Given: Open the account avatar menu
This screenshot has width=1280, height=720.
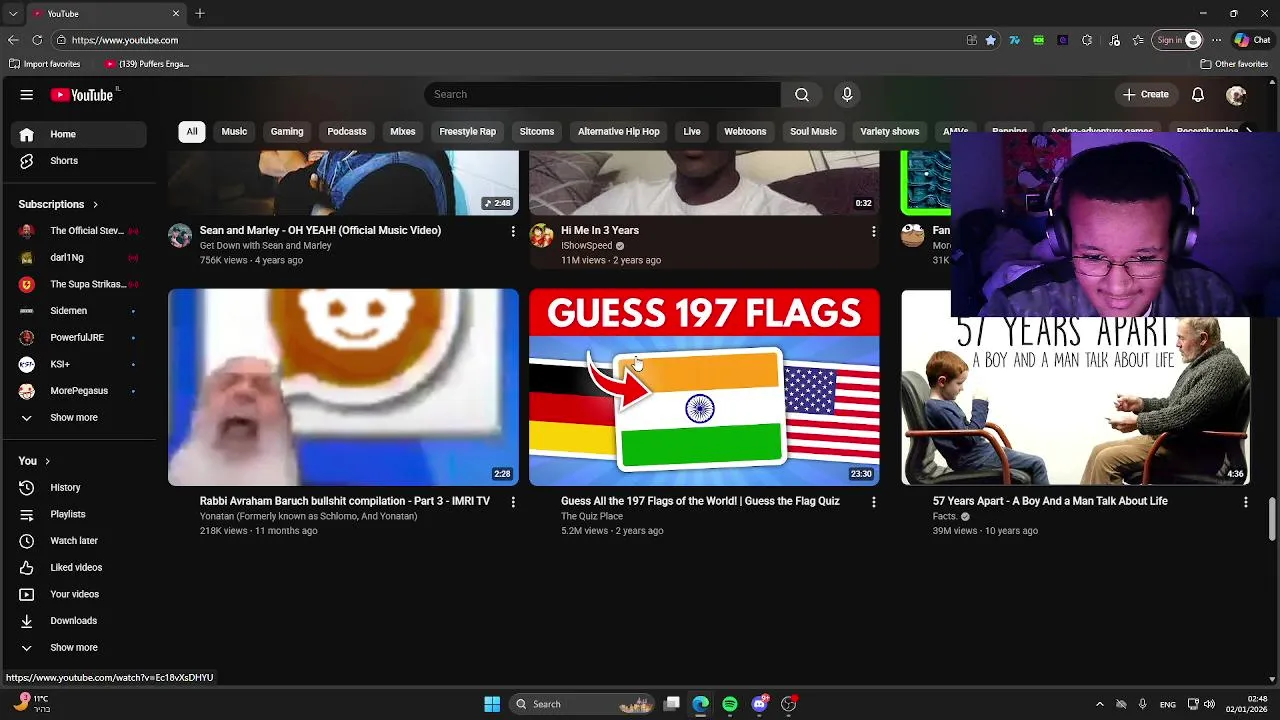Looking at the screenshot, I should (x=1236, y=95).
